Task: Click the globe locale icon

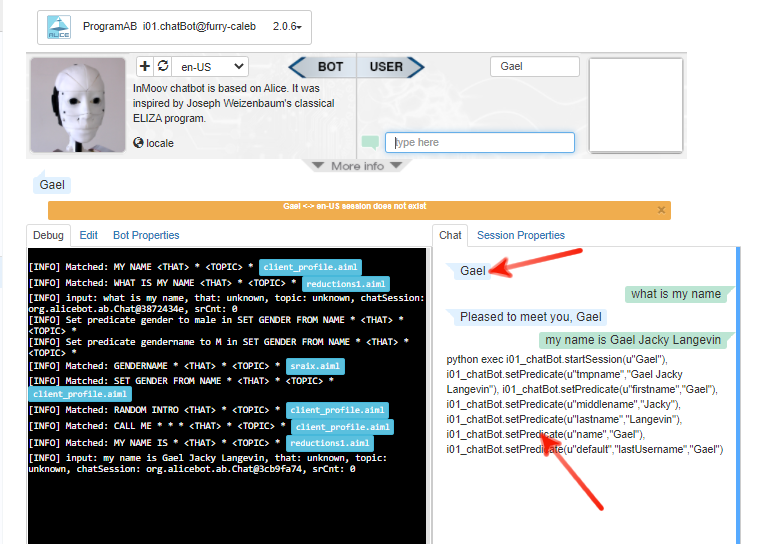Action: [138, 142]
